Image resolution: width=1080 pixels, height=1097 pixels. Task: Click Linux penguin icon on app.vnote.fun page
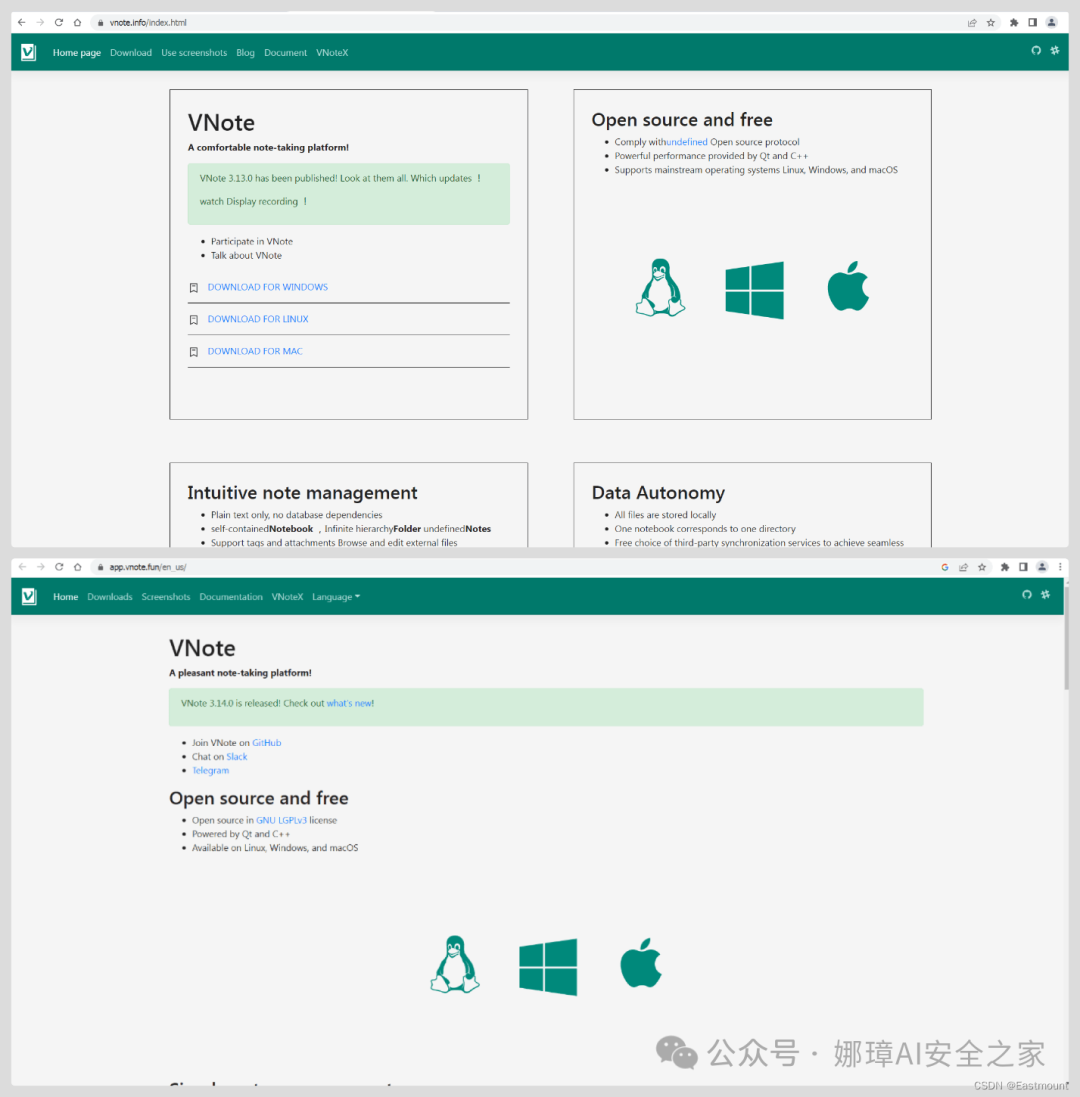click(455, 964)
